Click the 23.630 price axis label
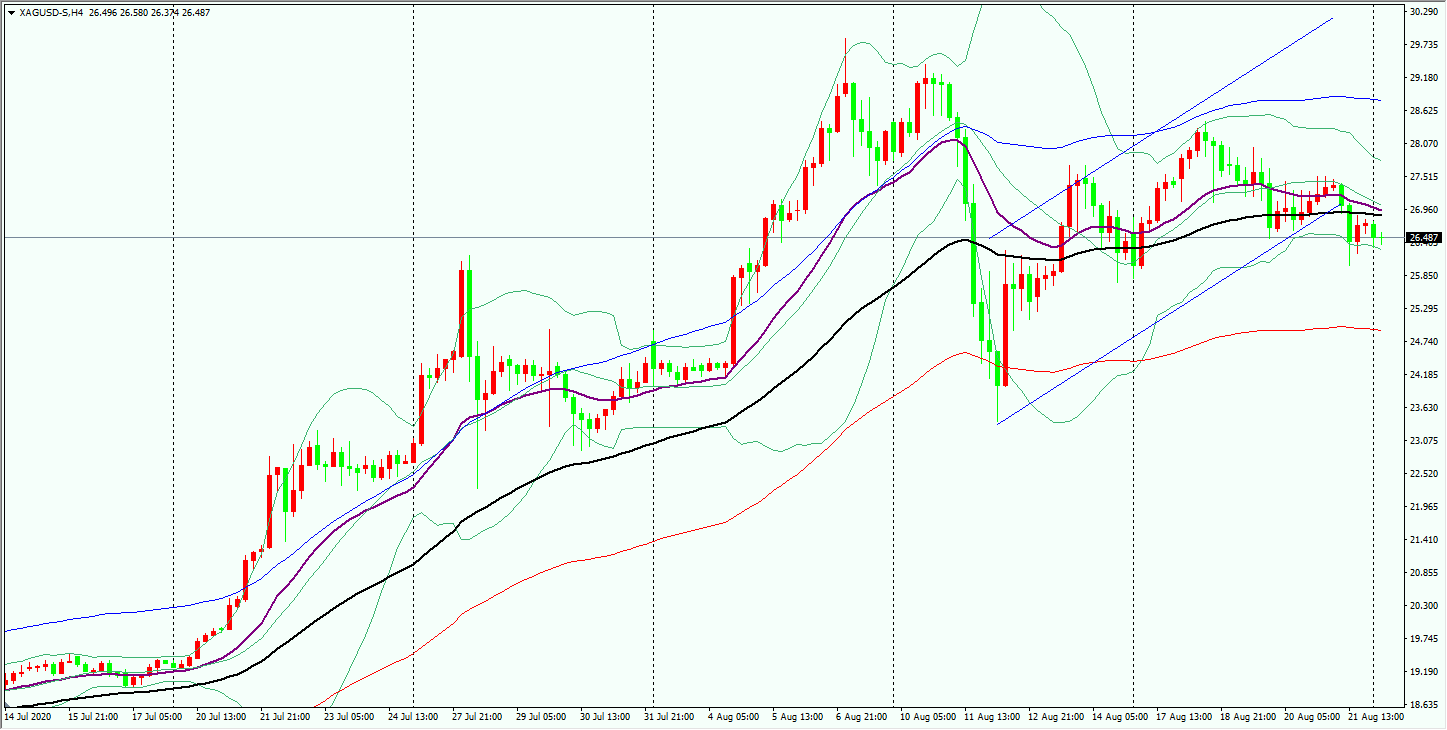Screen dimensions: 1447x730 1423,408
